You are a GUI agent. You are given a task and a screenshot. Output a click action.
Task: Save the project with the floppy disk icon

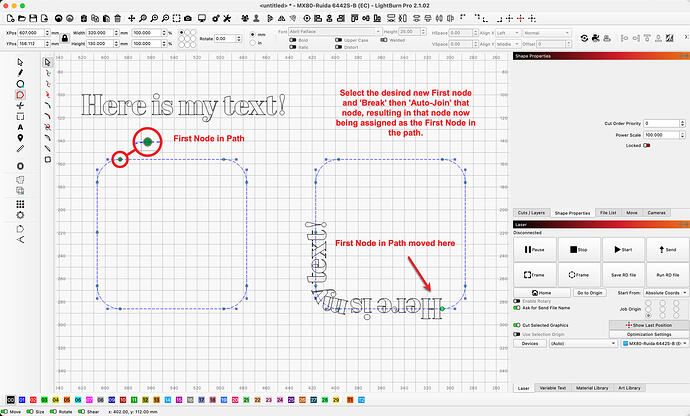click(33, 18)
